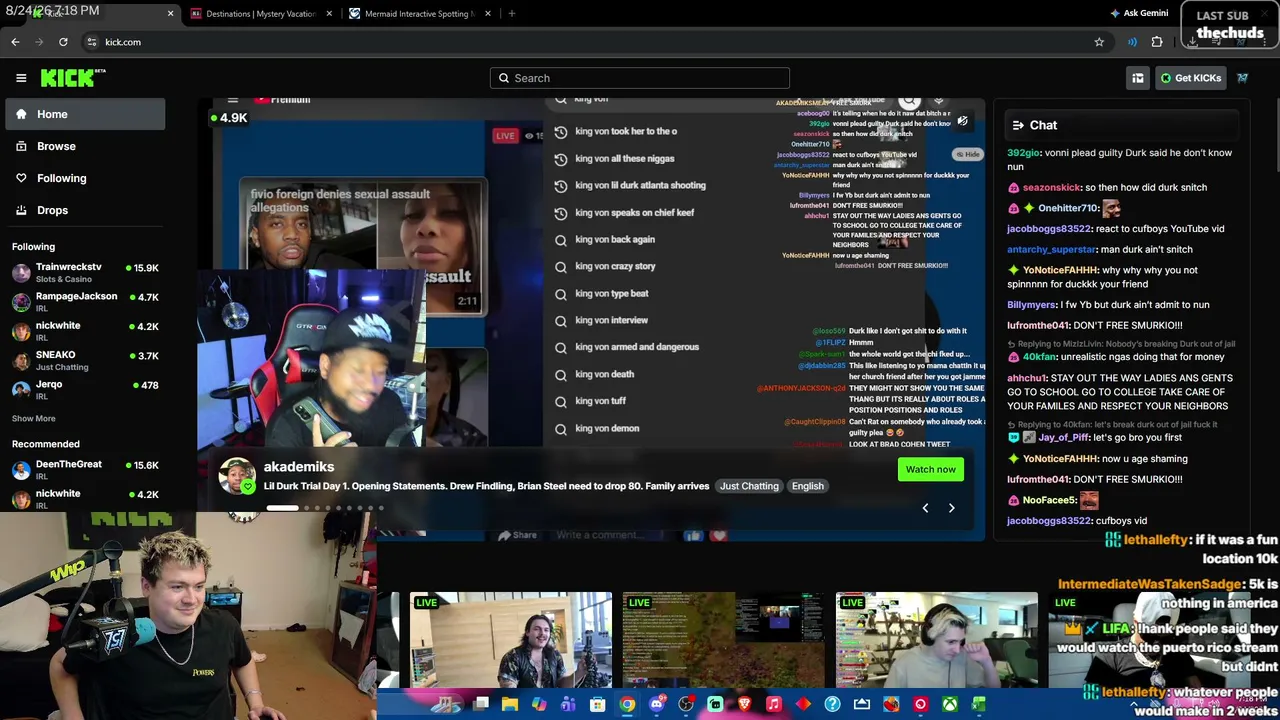Go to Home in the Kick sidebar
The image size is (1280, 720).
click(x=85, y=114)
